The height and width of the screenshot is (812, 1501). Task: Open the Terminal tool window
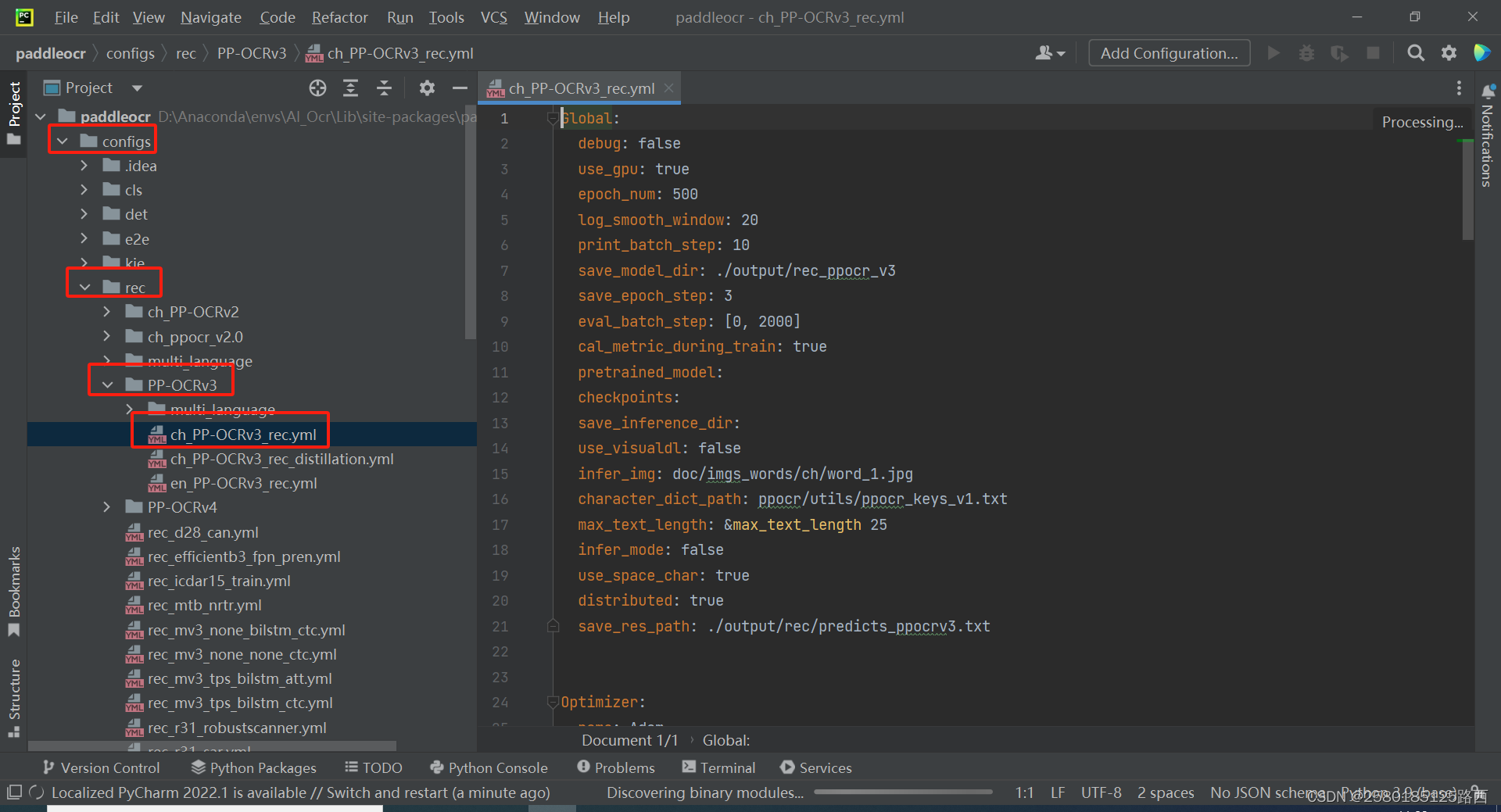[718, 768]
